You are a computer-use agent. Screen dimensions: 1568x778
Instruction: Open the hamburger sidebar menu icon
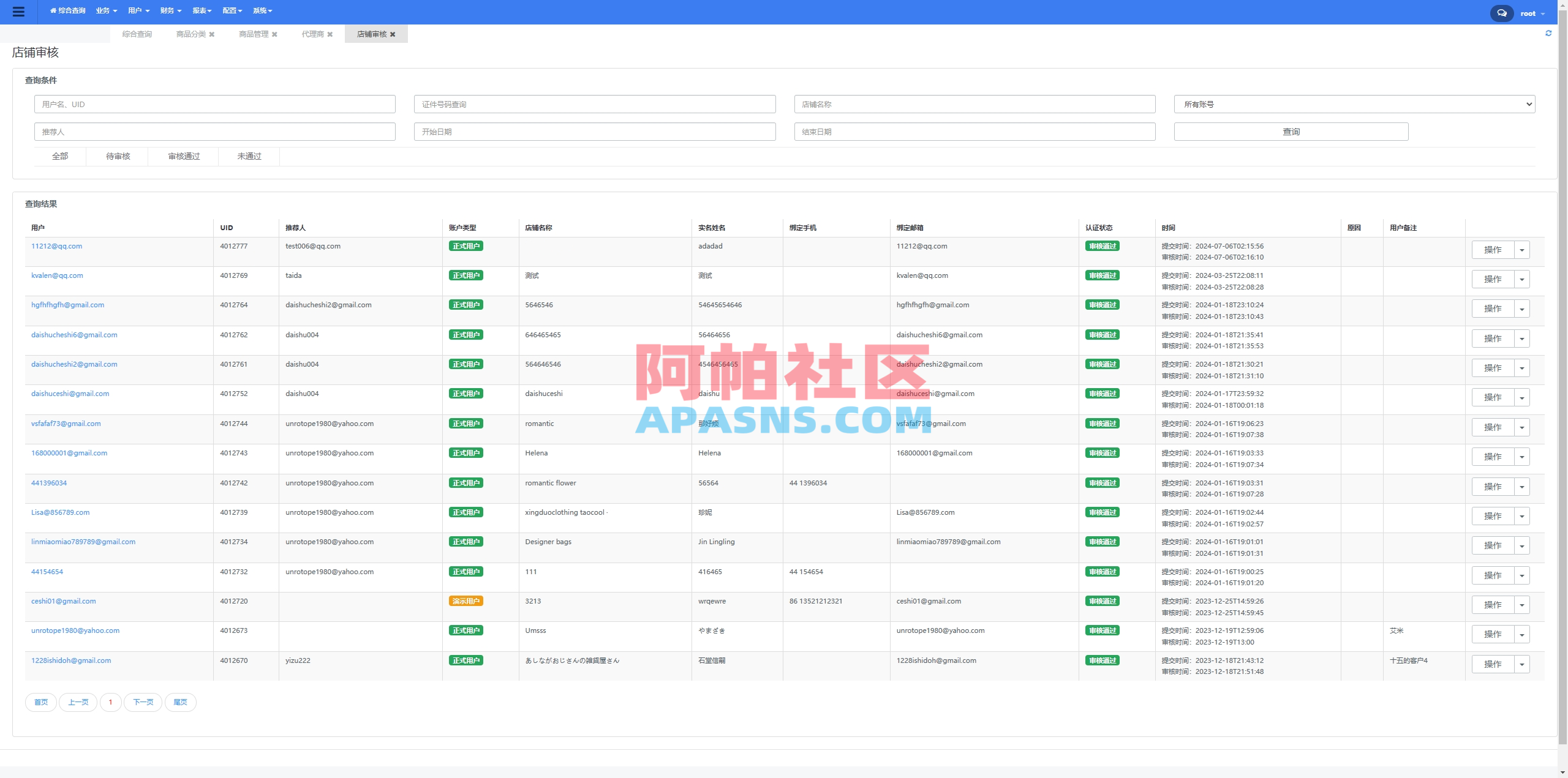19,12
